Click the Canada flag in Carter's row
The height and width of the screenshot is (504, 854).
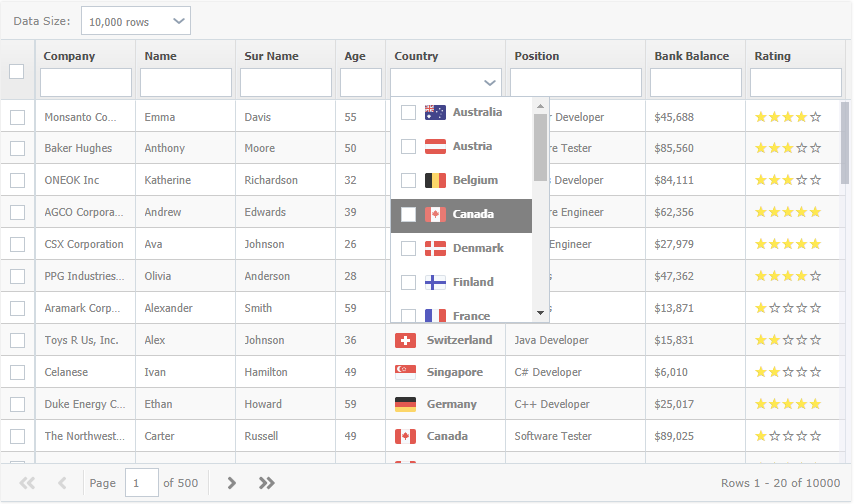(x=405, y=436)
